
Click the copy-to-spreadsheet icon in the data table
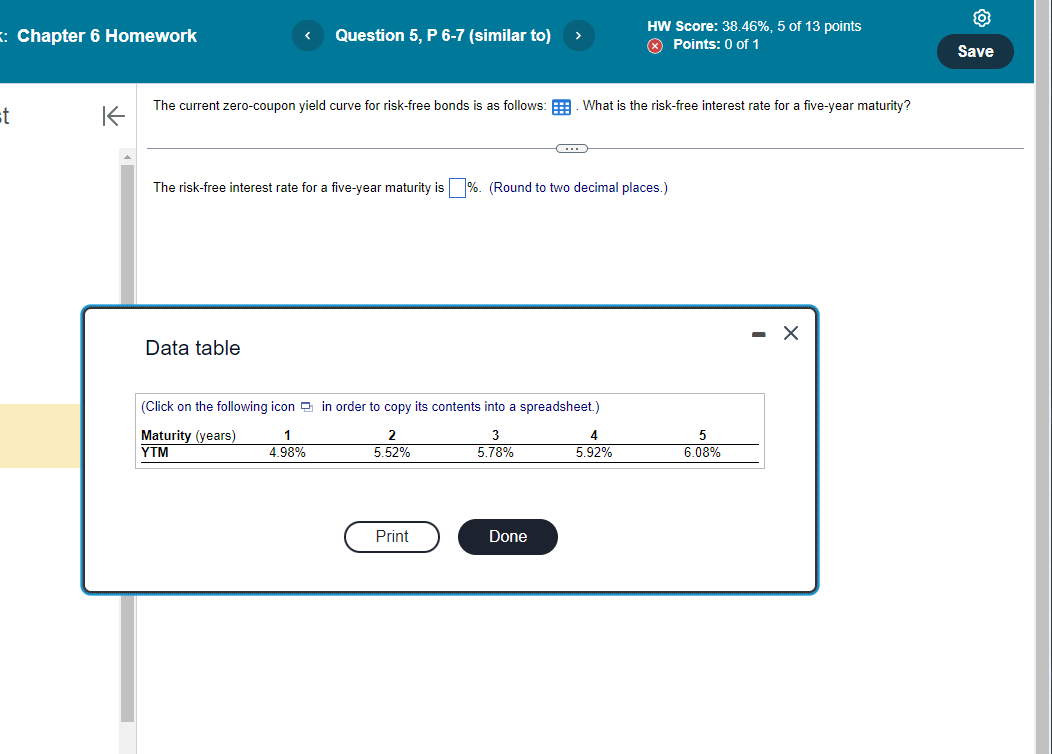click(x=306, y=407)
